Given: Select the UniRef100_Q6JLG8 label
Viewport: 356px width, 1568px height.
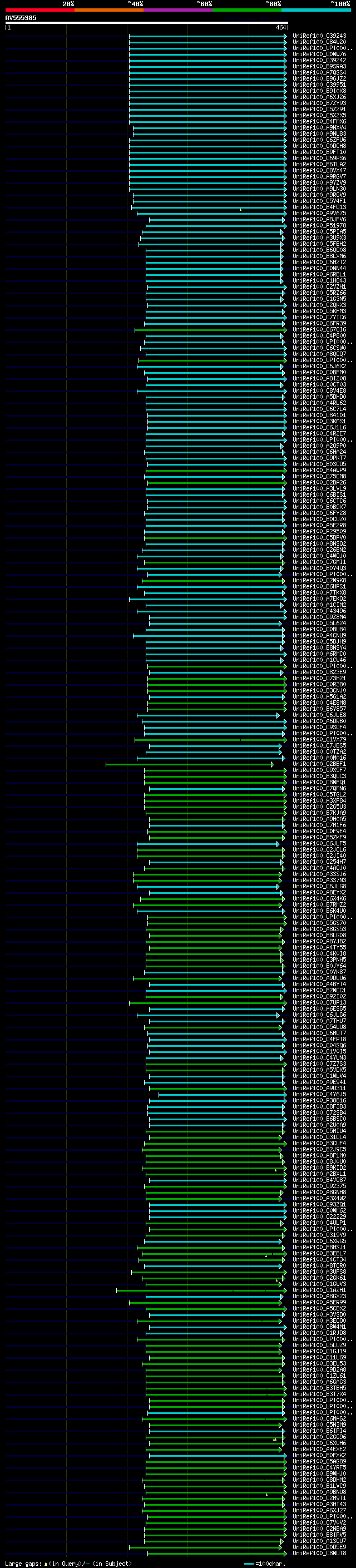Looking at the screenshot, I should pos(319,886).
